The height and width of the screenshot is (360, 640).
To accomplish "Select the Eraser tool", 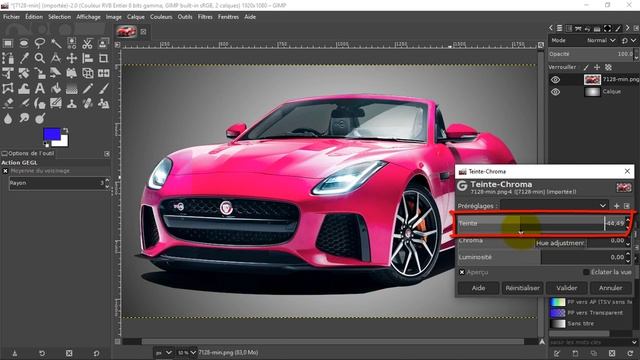I will [x=8, y=104].
